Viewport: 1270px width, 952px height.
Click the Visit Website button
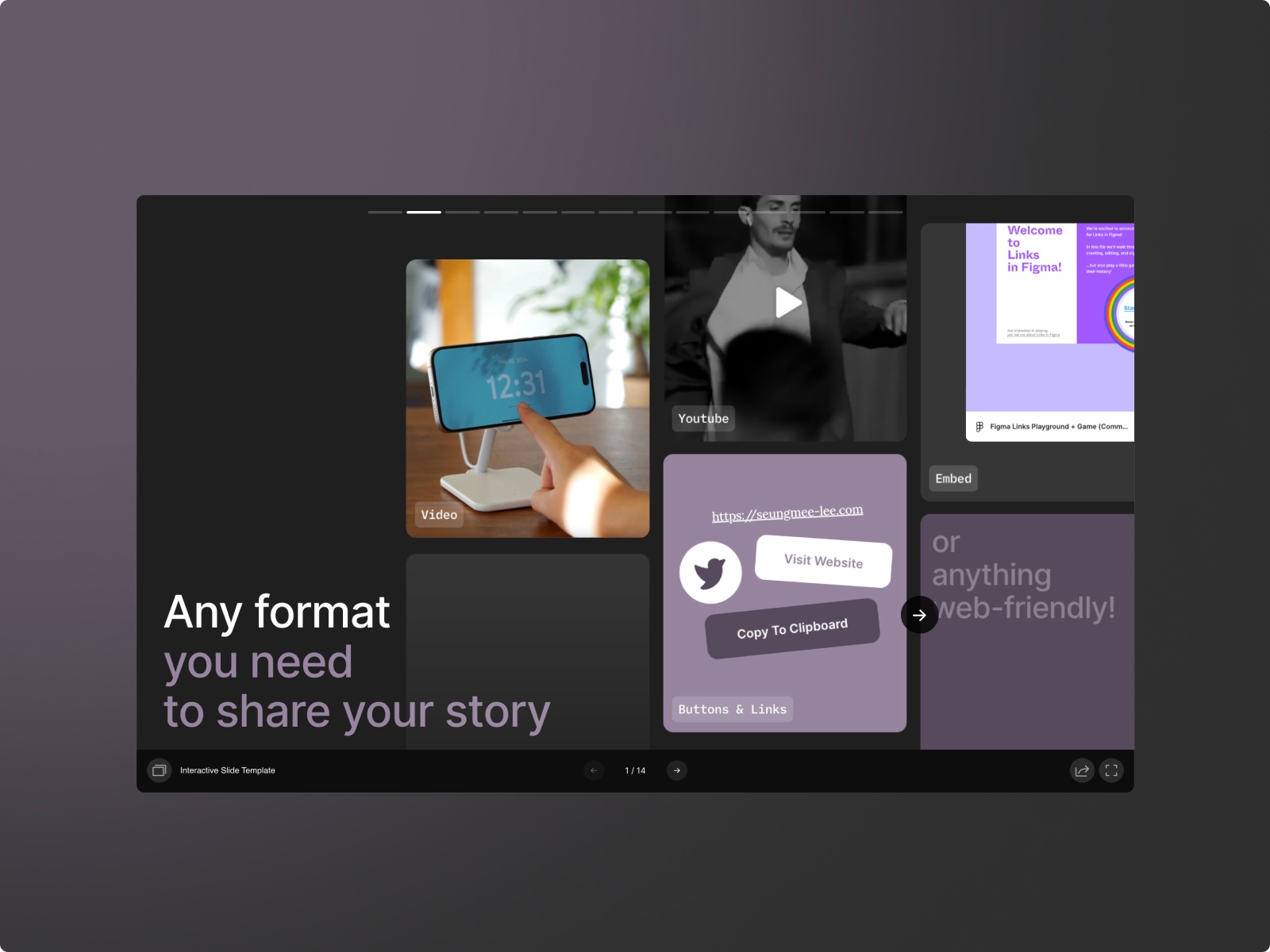tap(823, 562)
